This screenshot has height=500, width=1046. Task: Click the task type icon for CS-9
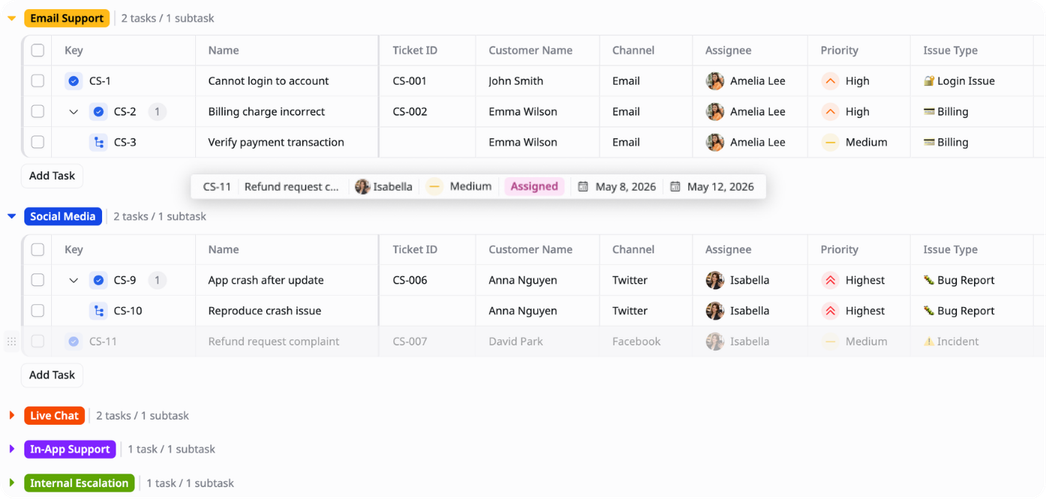click(98, 281)
